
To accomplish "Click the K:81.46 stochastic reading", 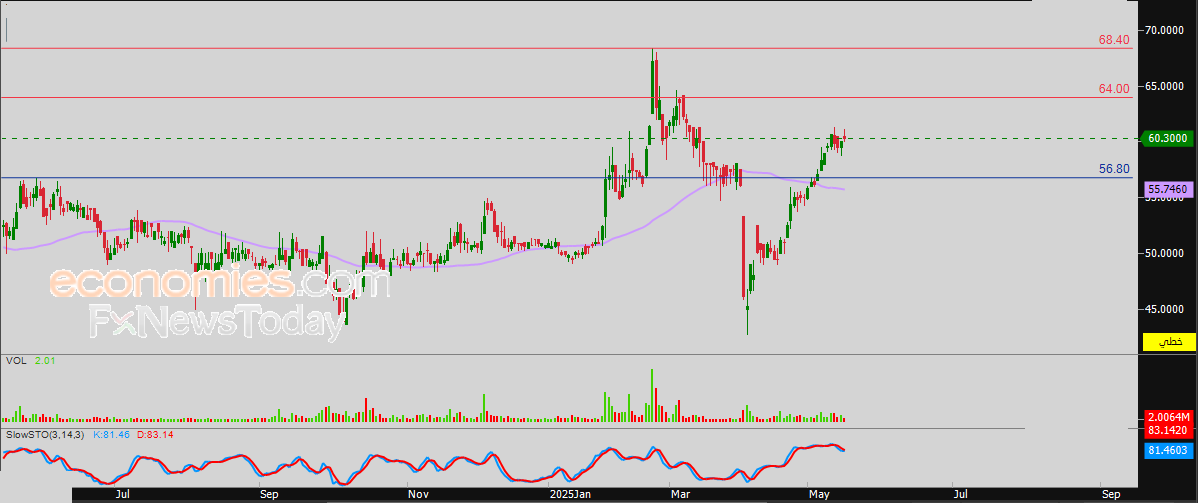I will click(112, 434).
